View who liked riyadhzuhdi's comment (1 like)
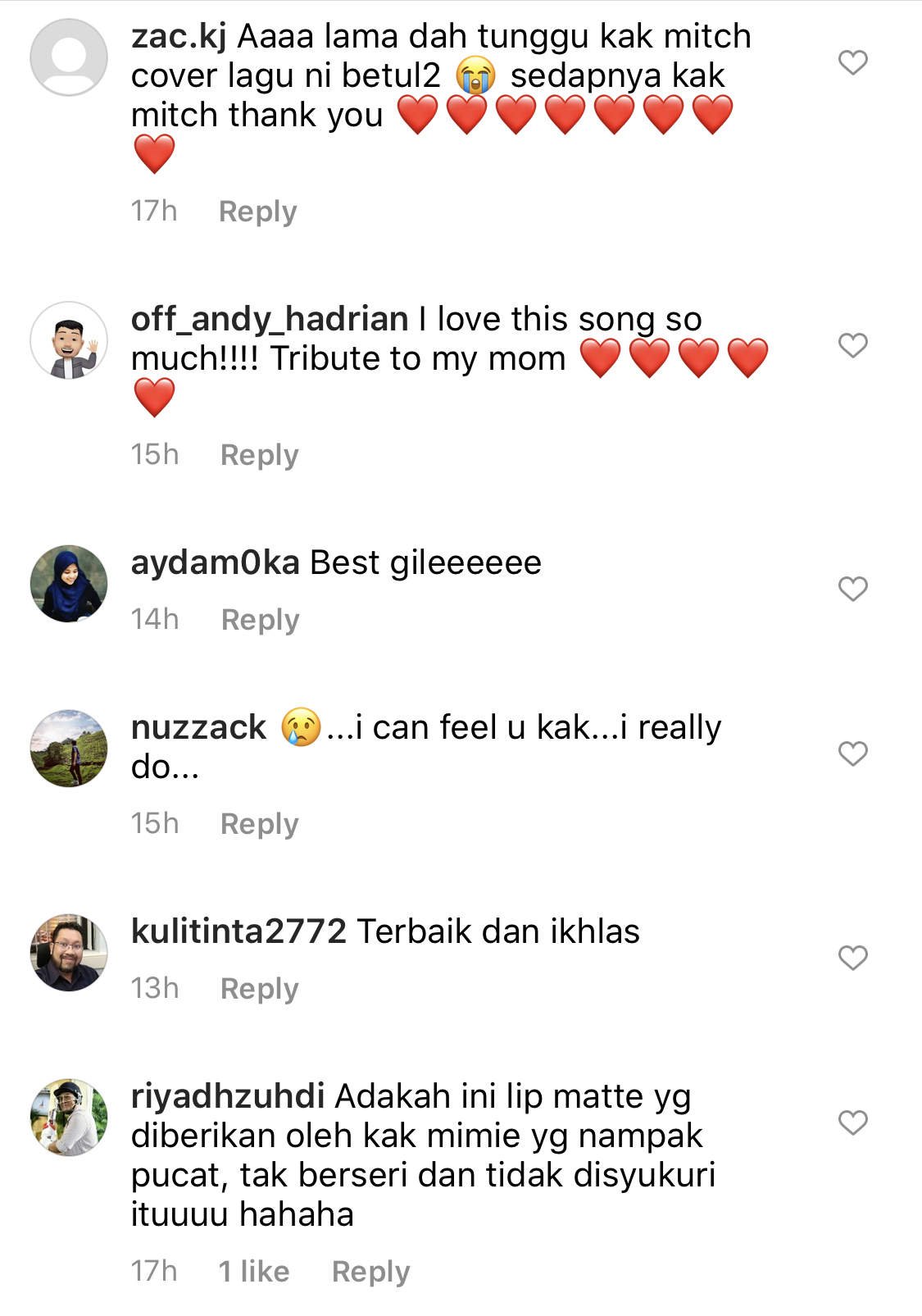Screen dimensions: 922x1316 click(x=254, y=1272)
